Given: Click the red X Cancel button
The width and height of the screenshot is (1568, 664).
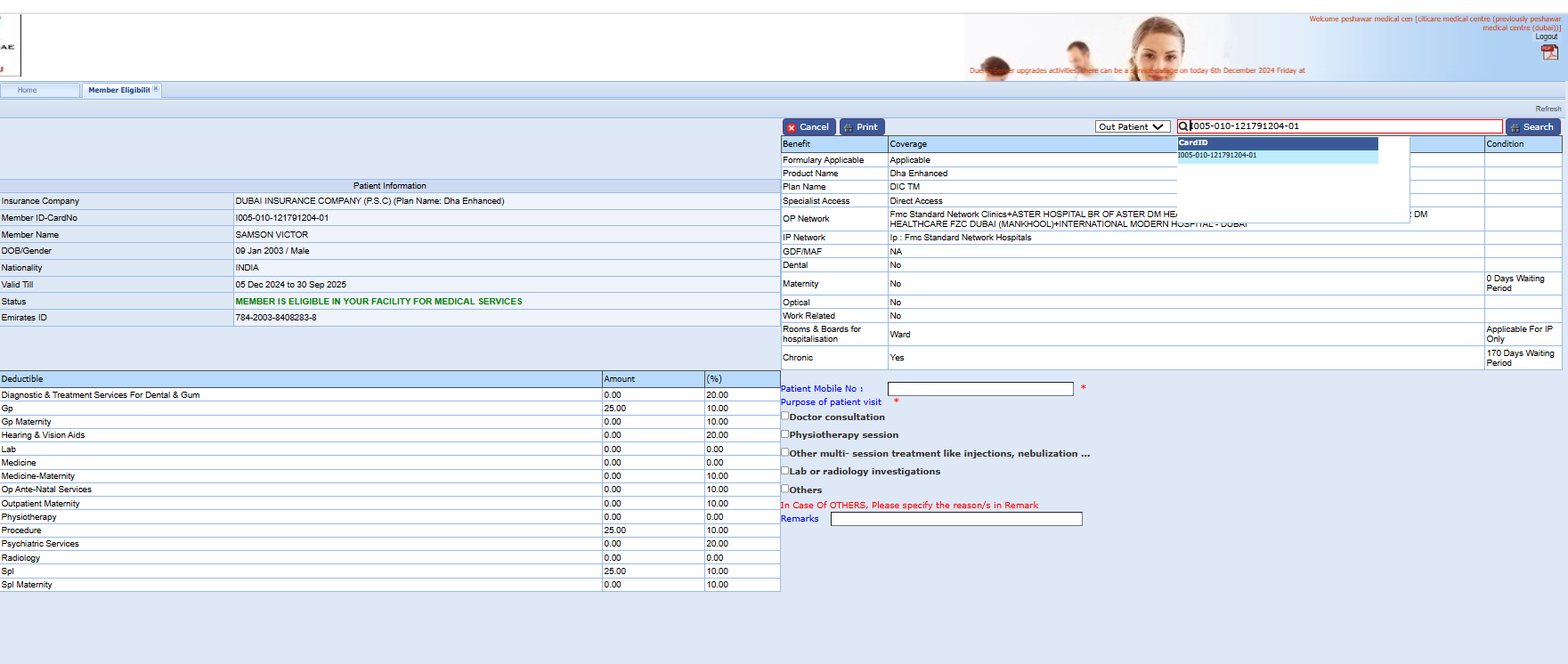Looking at the screenshot, I should [x=808, y=127].
